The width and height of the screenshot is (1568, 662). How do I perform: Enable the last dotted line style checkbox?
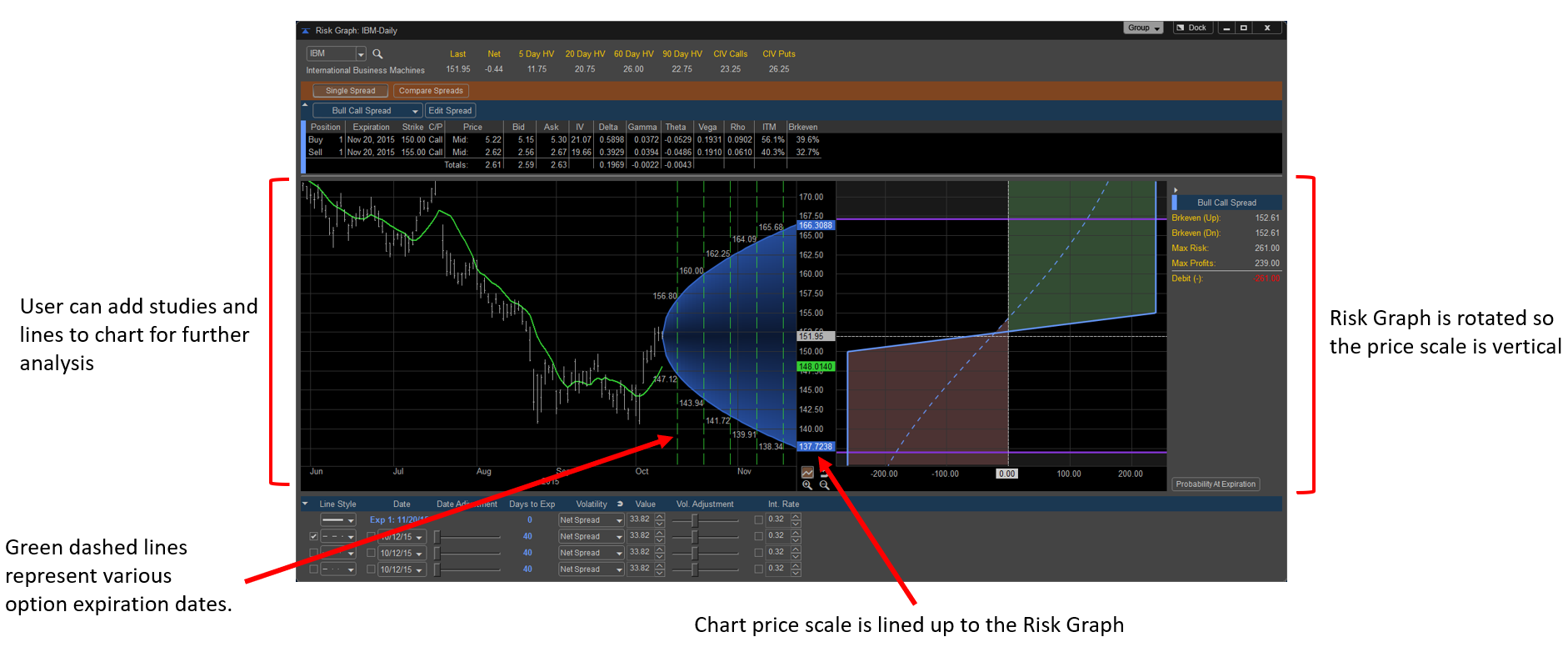(x=313, y=569)
